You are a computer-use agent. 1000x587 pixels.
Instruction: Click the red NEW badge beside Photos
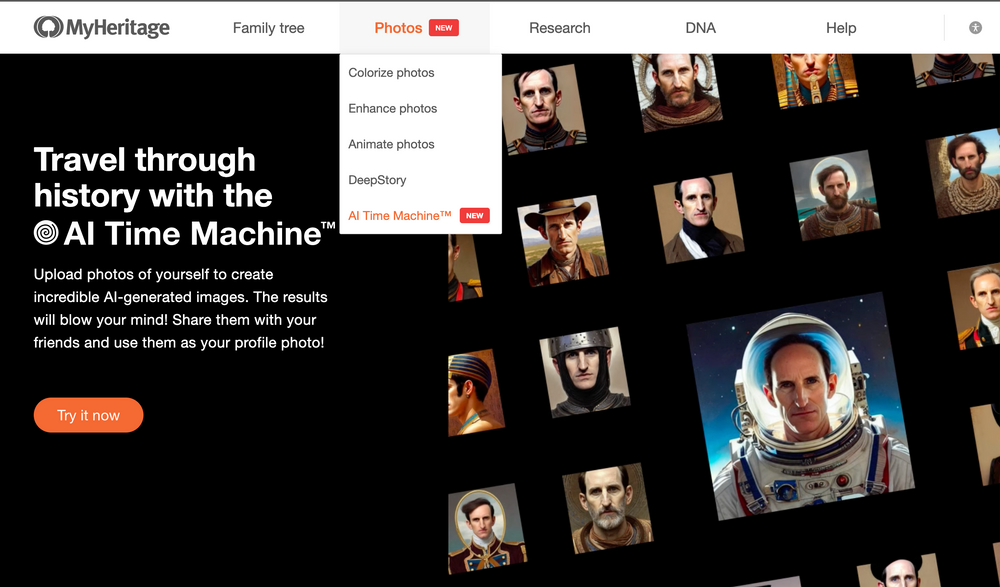click(x=444, y=28)
